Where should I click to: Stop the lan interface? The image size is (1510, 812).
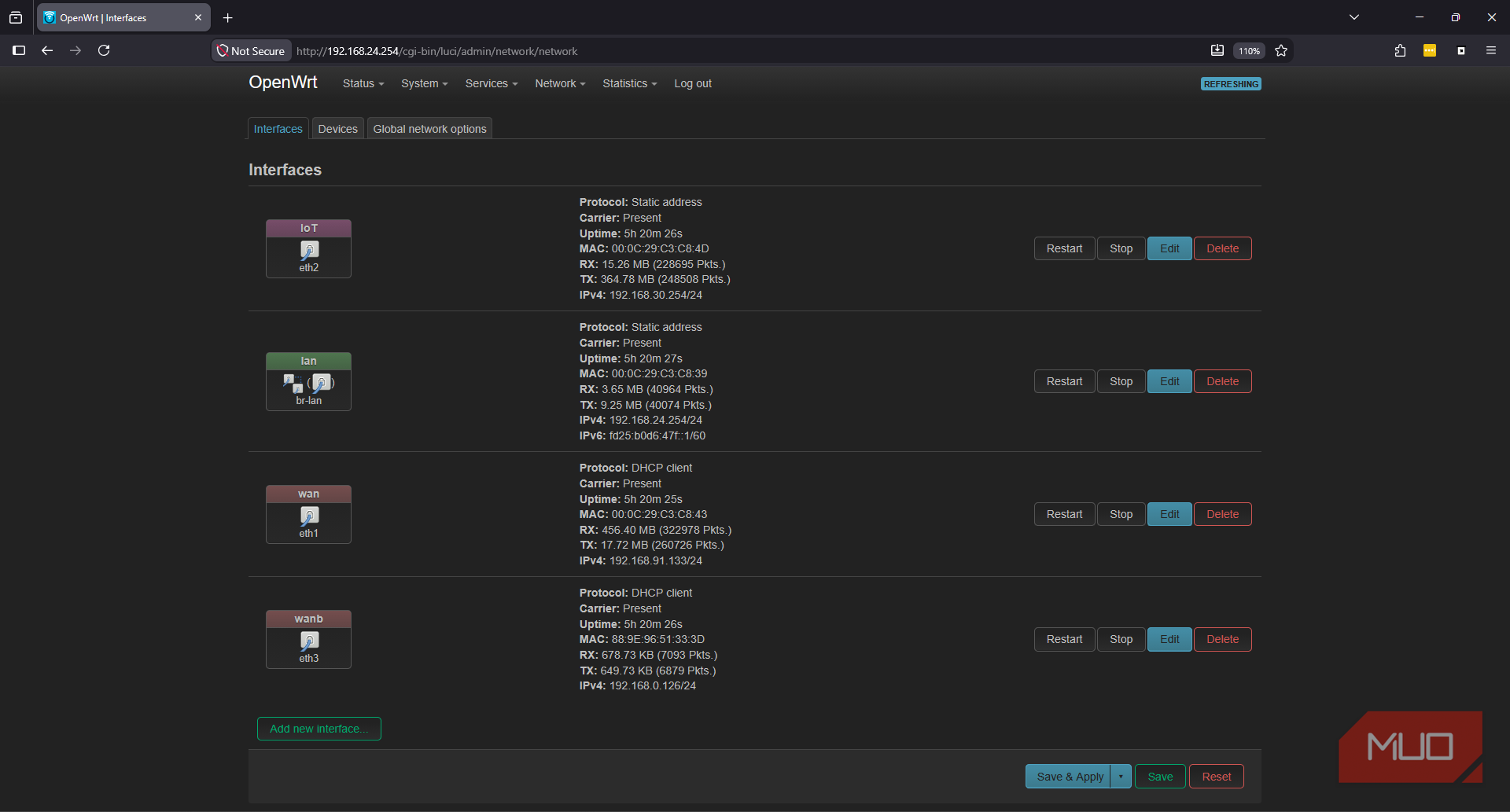(x=1121, y=381)
